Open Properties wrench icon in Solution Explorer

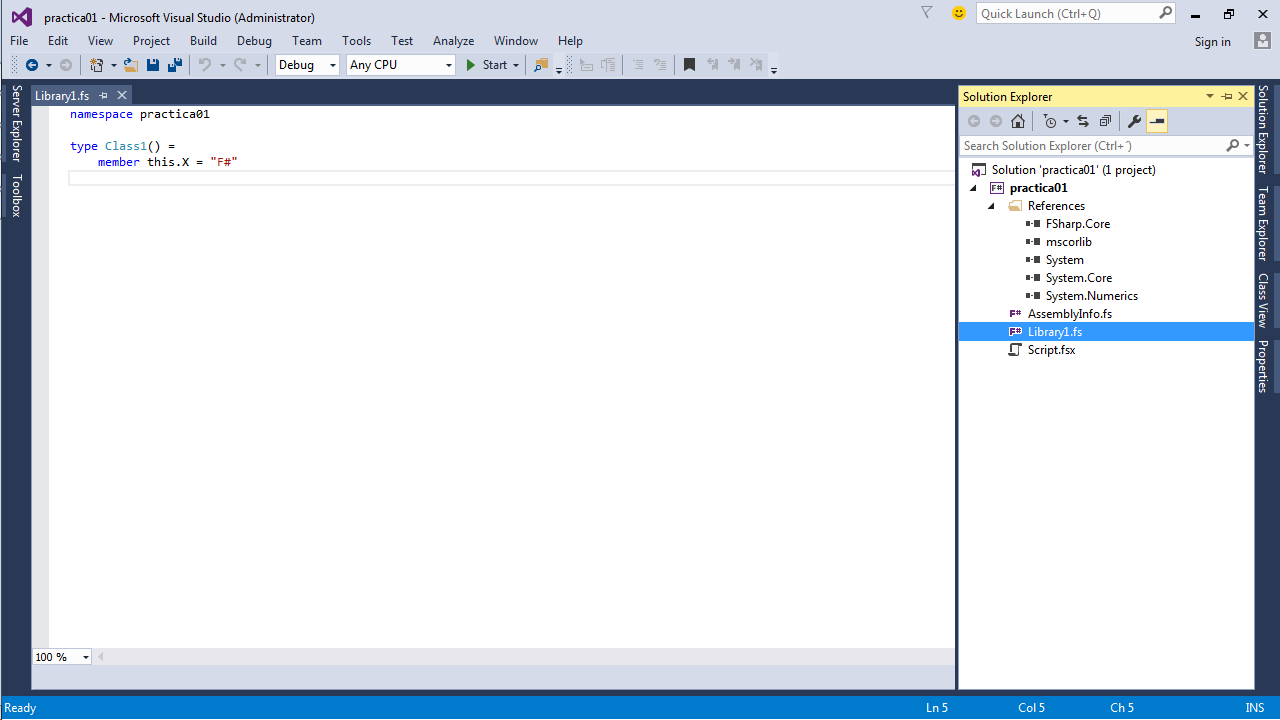[x=1134, y=121]
